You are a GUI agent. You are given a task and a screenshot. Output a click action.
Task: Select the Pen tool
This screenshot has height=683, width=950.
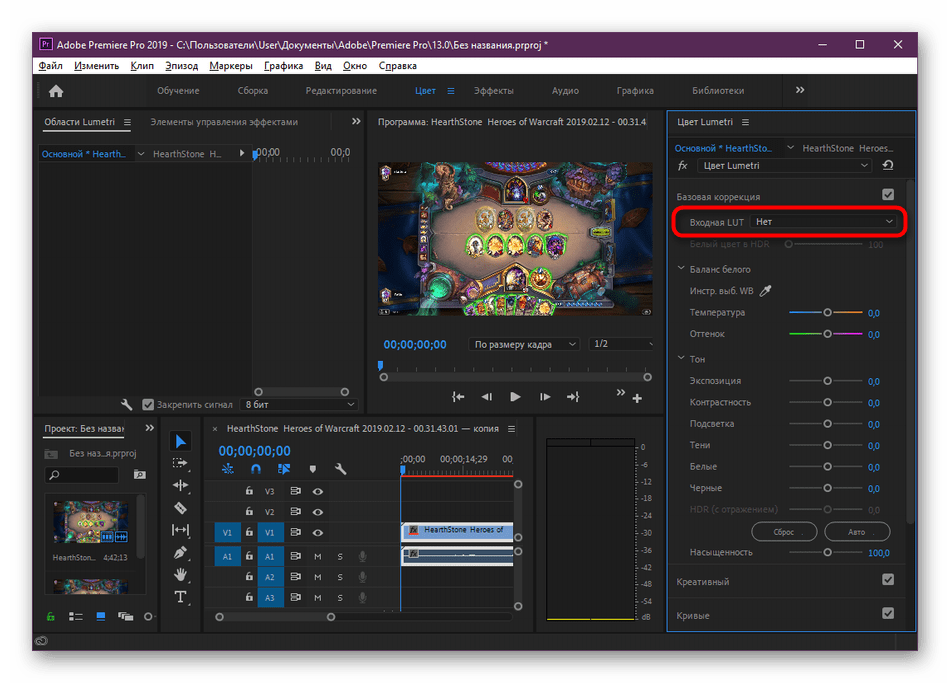[x=180, y=552]
